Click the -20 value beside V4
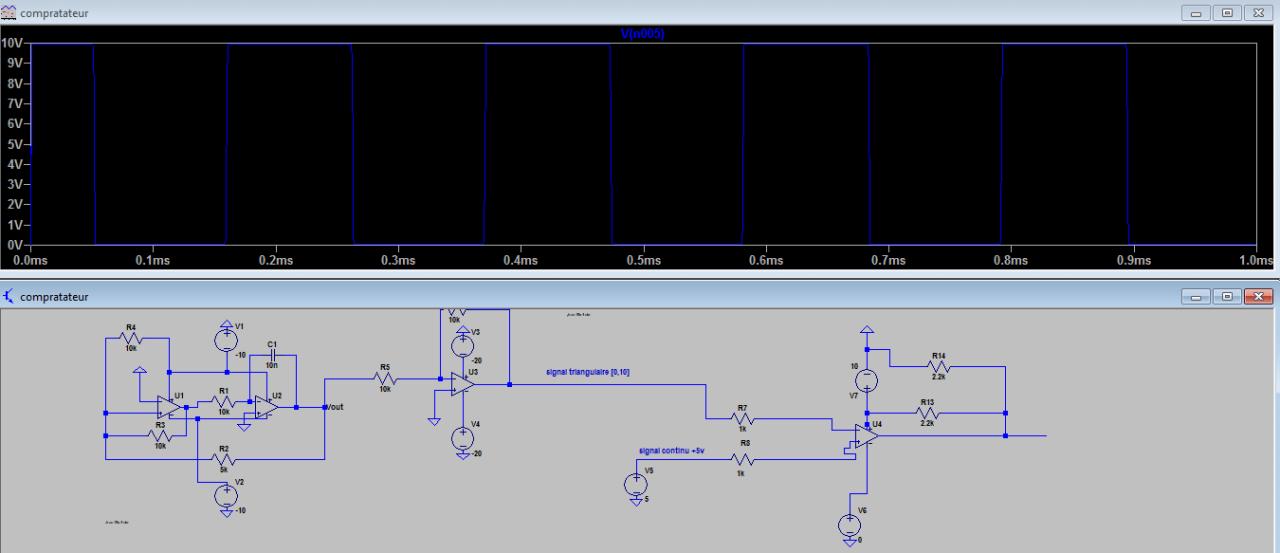 point(478,452)
